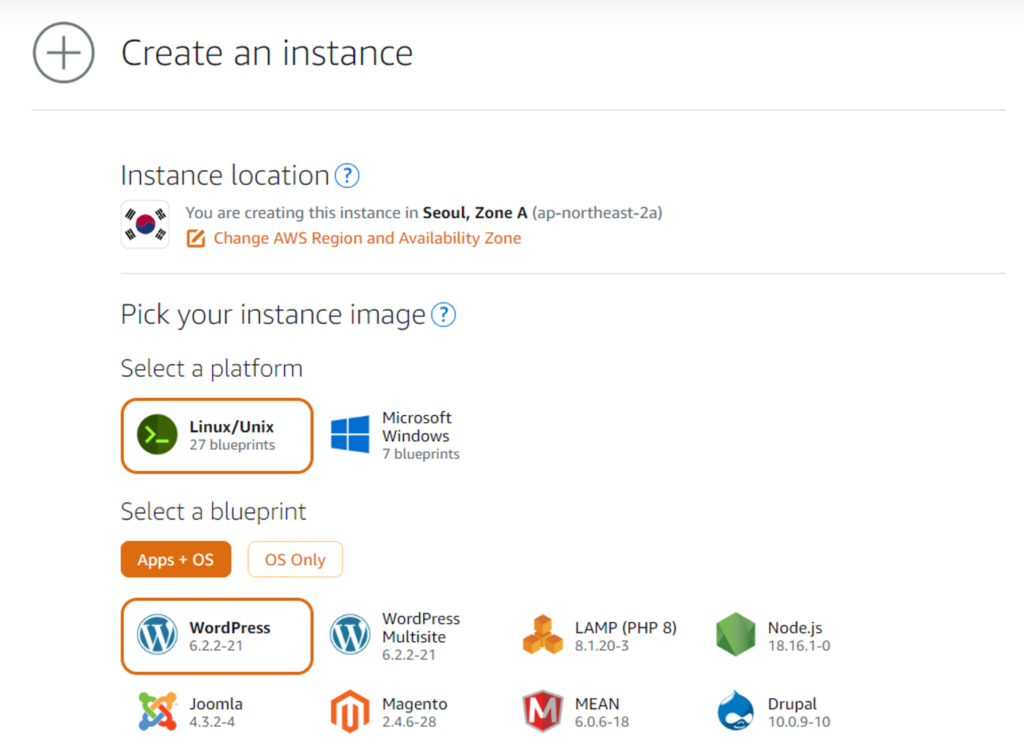Viewport: 1024px width, 751px height.
Task: Select the Linux/Unix platform card
Action: click(217, 436)
